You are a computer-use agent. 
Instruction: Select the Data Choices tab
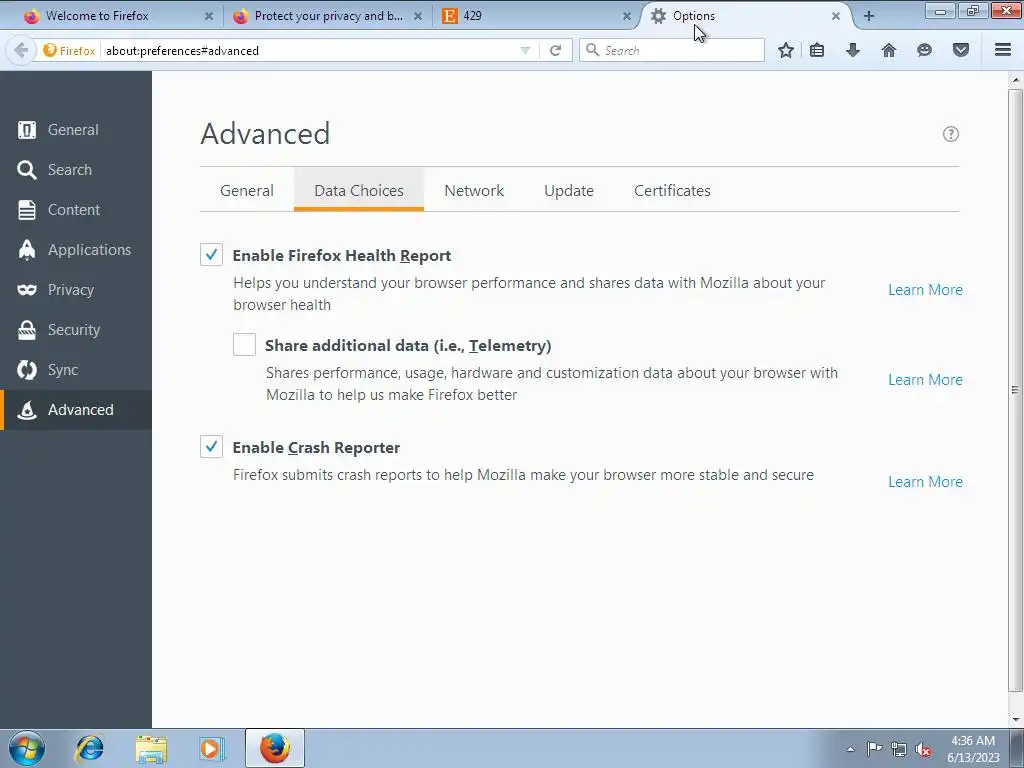(359, 191)
